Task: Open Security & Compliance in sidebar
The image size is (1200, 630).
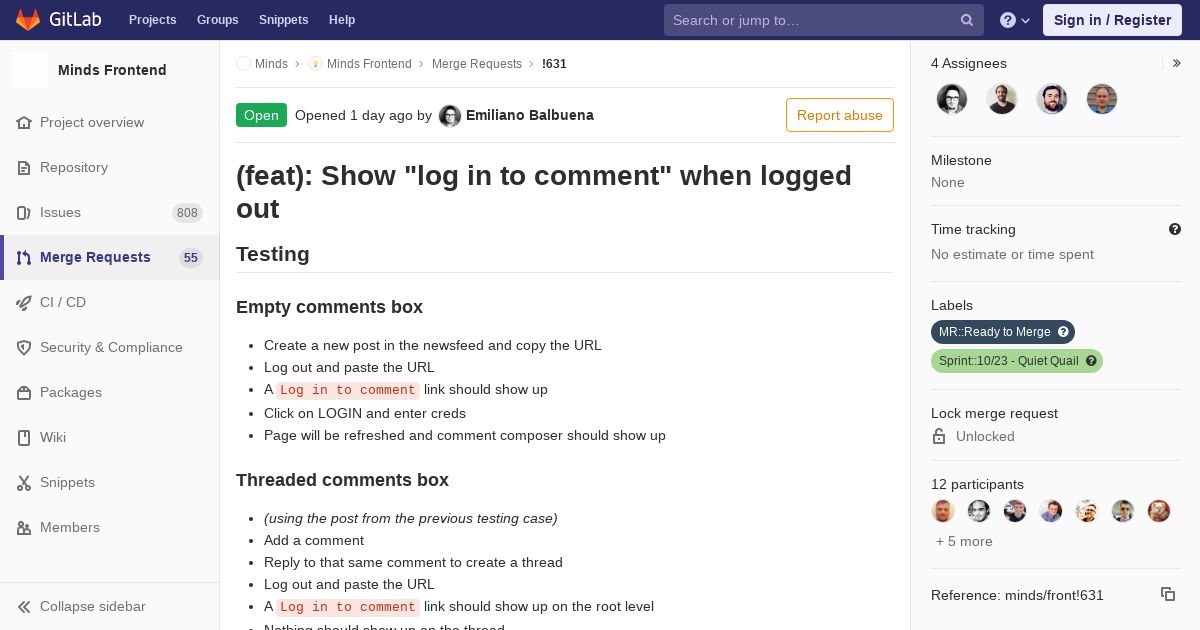Action: pos(110,347)
